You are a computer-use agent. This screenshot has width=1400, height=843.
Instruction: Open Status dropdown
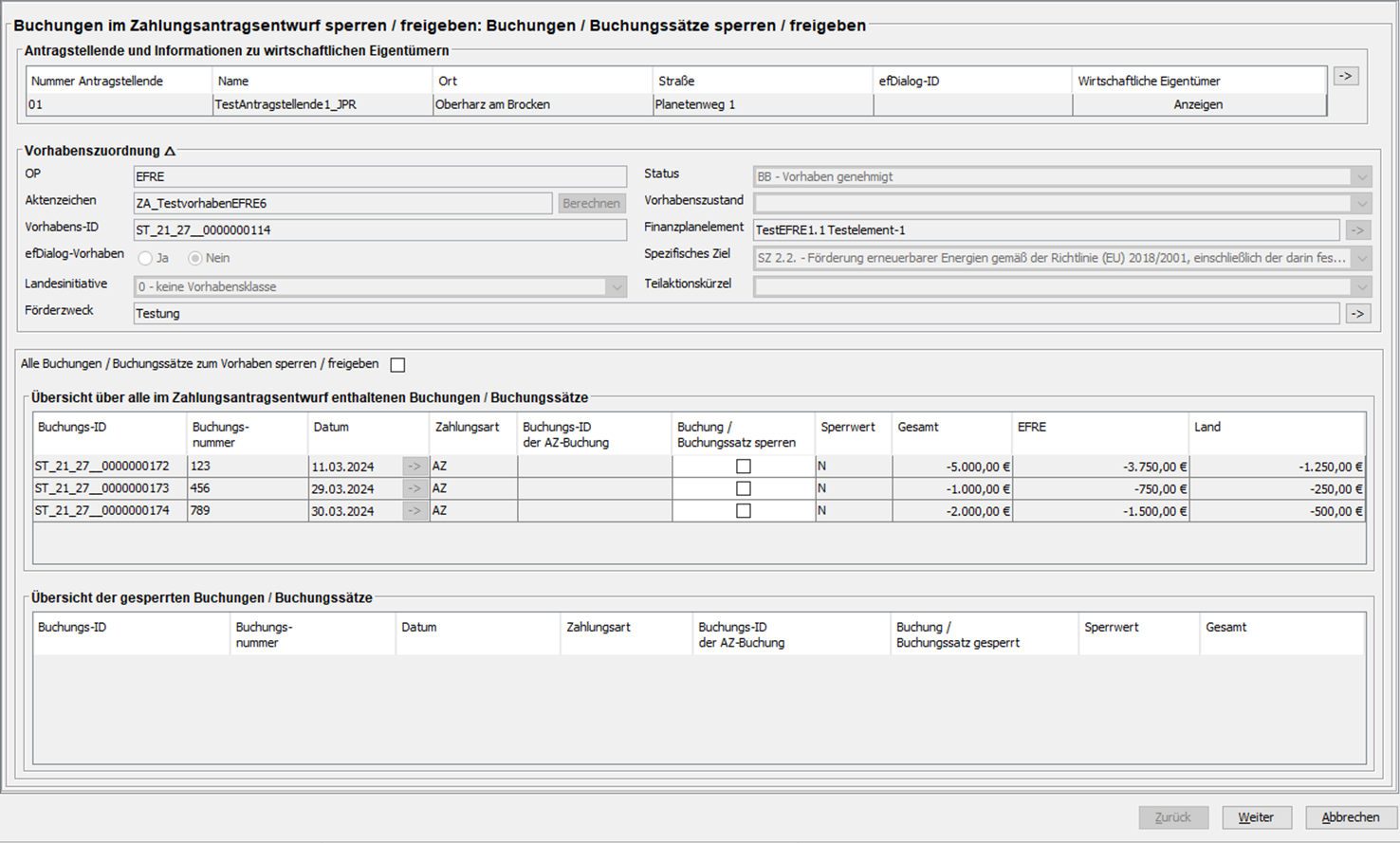(x=1362, y=176)
